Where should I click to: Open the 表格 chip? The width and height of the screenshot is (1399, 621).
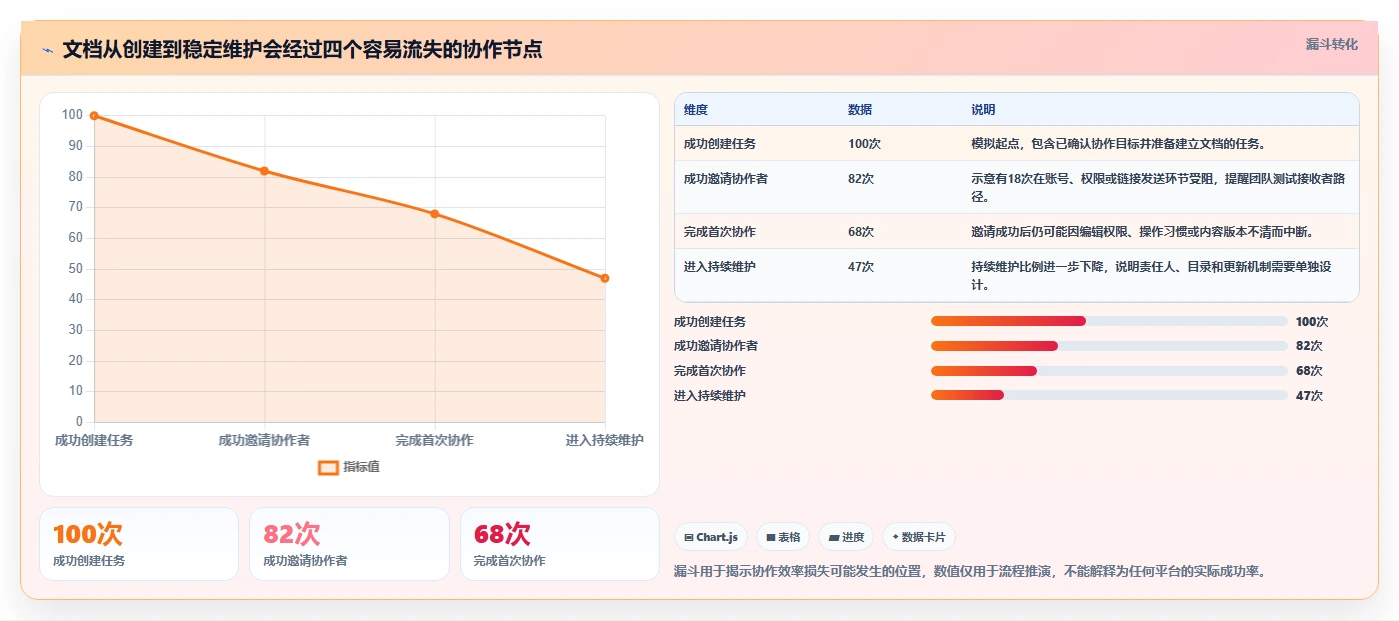tap(783, 537)
